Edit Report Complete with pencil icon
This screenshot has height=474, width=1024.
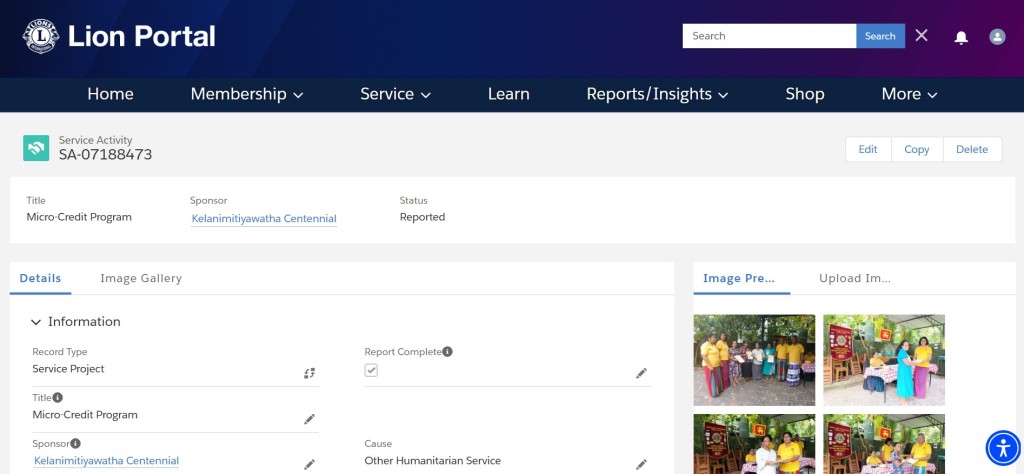coord(641,373)
